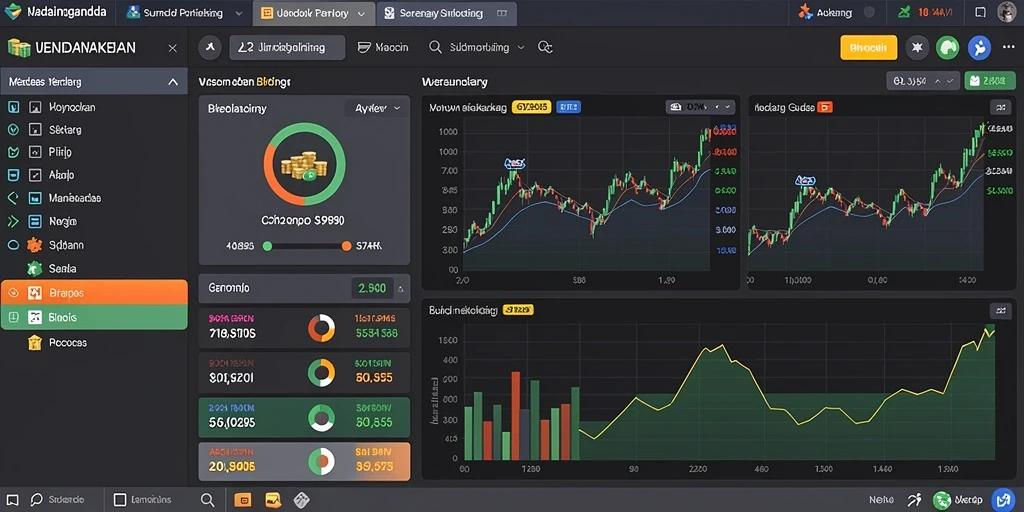Image resolution: width=1024 pixels, height=512 pixels.
Task: Close the Uendanakean sidebar panel
Action: coord(172,48)
